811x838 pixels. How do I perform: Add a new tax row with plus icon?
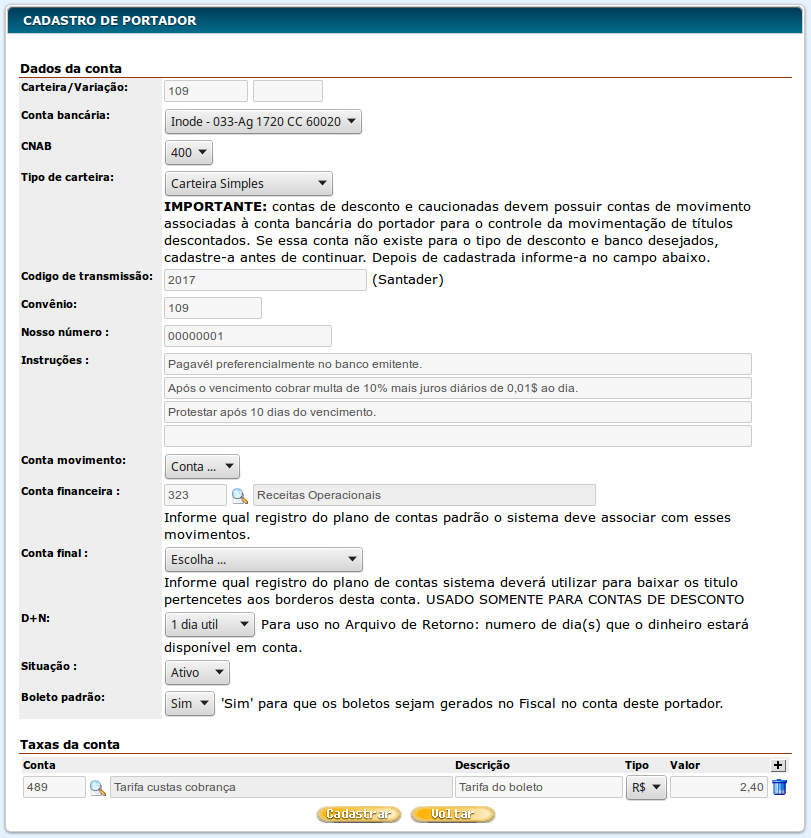point(780,765)
